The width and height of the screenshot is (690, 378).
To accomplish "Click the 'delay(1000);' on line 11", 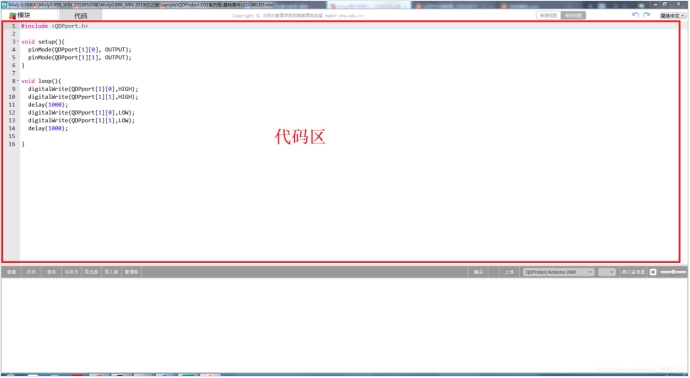I will [x=48, y=105].
